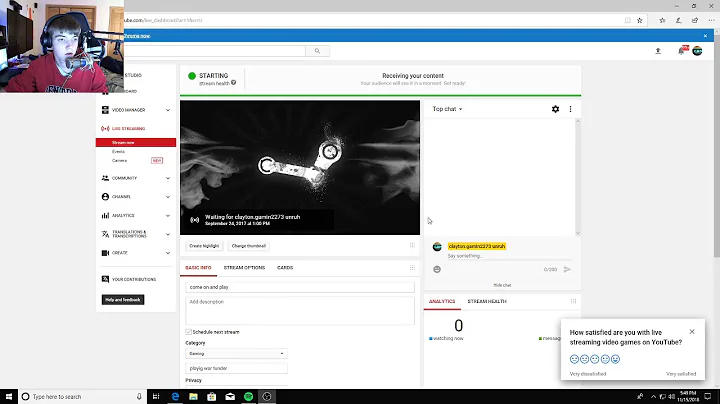Click Windows taskbar search box

(x=83, y=396)
